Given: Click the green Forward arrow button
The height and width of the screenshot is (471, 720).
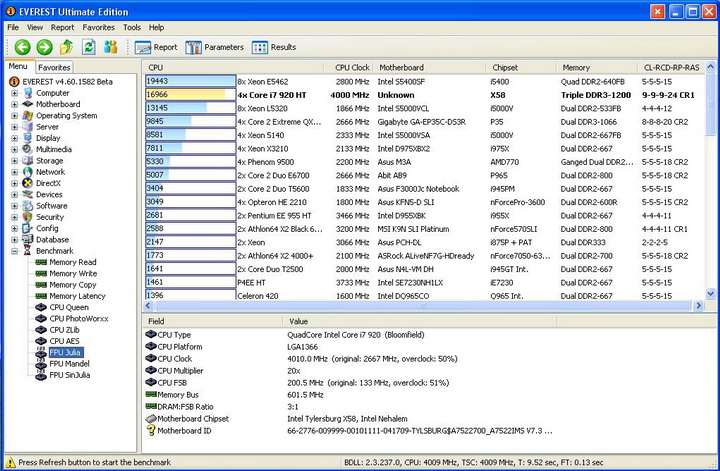Looking at the screenshot, I should [x=45, y=47].
